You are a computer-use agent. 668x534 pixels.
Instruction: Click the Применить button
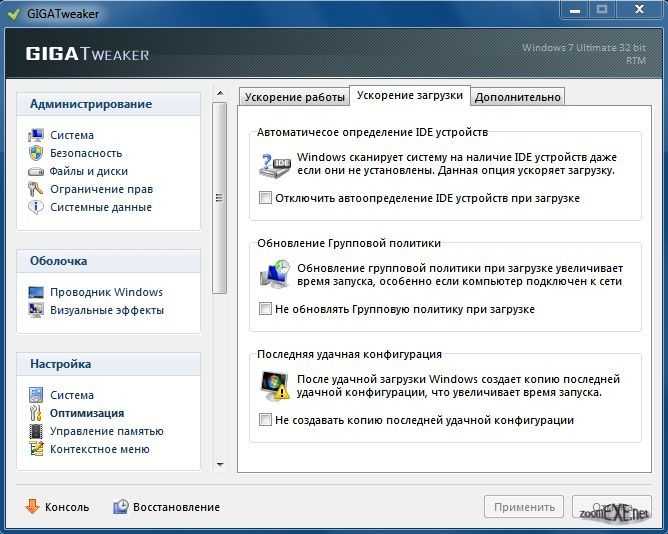[x=524, y=507]
